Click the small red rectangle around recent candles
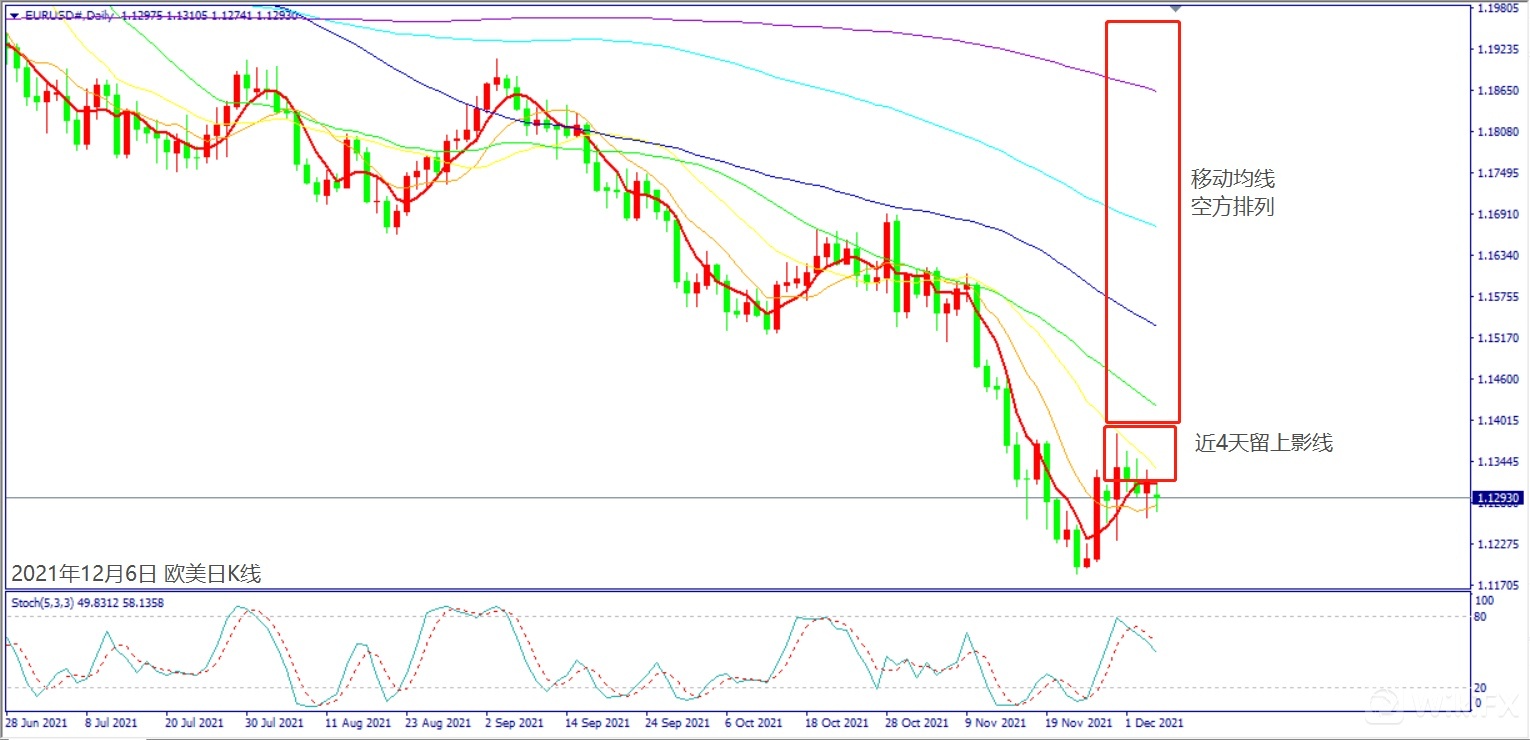The height and width of the screenshot is (740, 1530). pyautogui.click(x=1140, y=427)
